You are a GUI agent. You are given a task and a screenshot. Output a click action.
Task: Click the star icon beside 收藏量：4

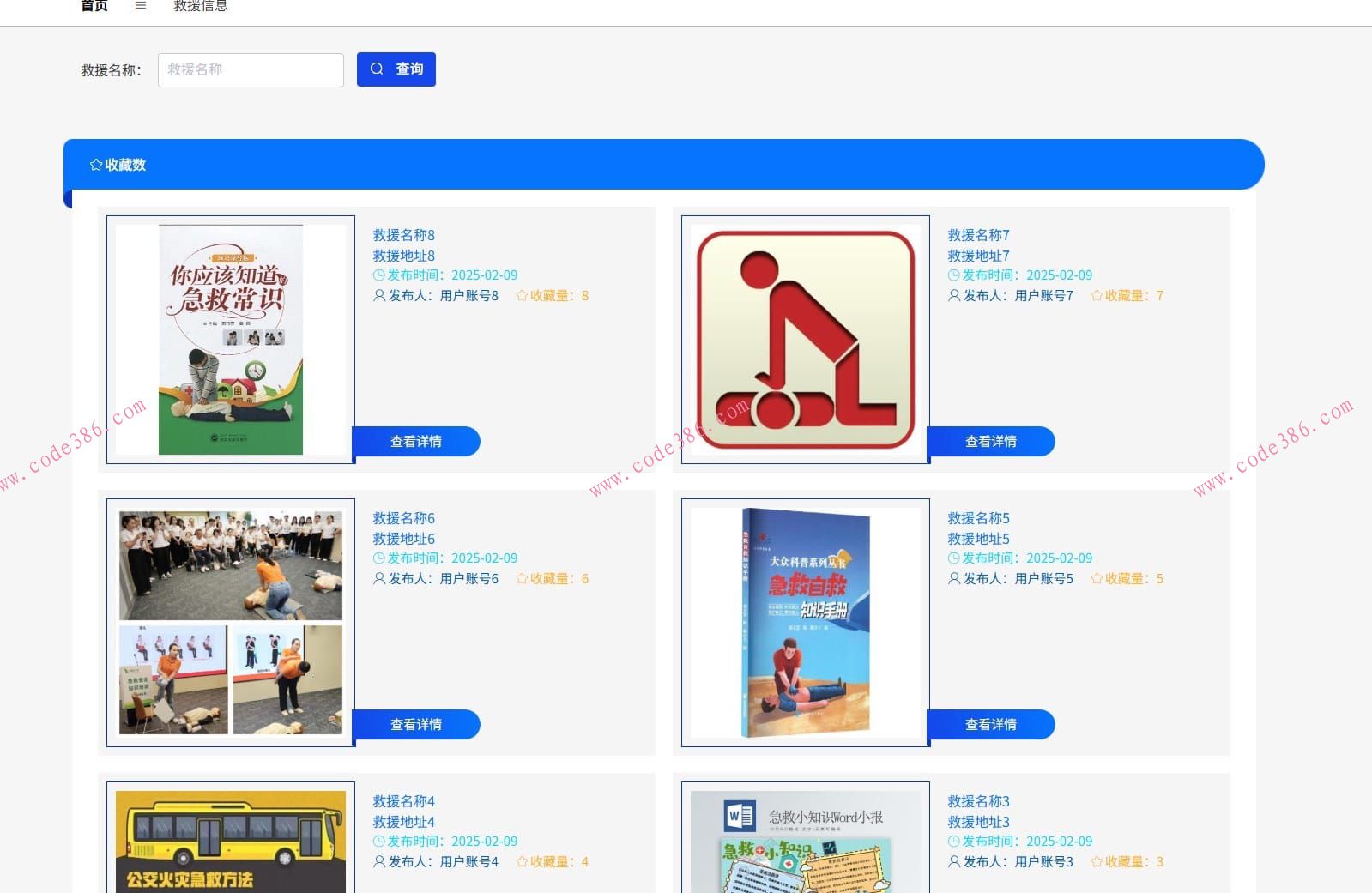tap(522, 862)
